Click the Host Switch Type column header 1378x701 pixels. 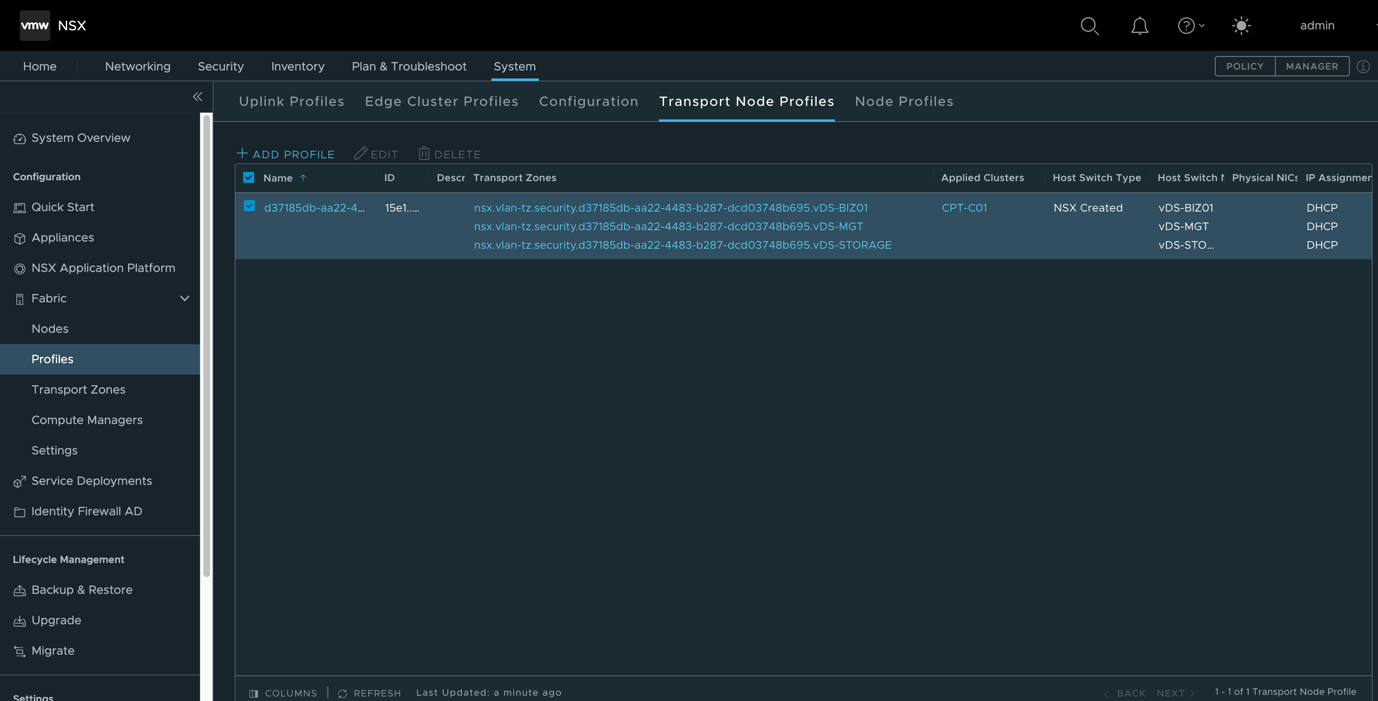coord(1097,178)
